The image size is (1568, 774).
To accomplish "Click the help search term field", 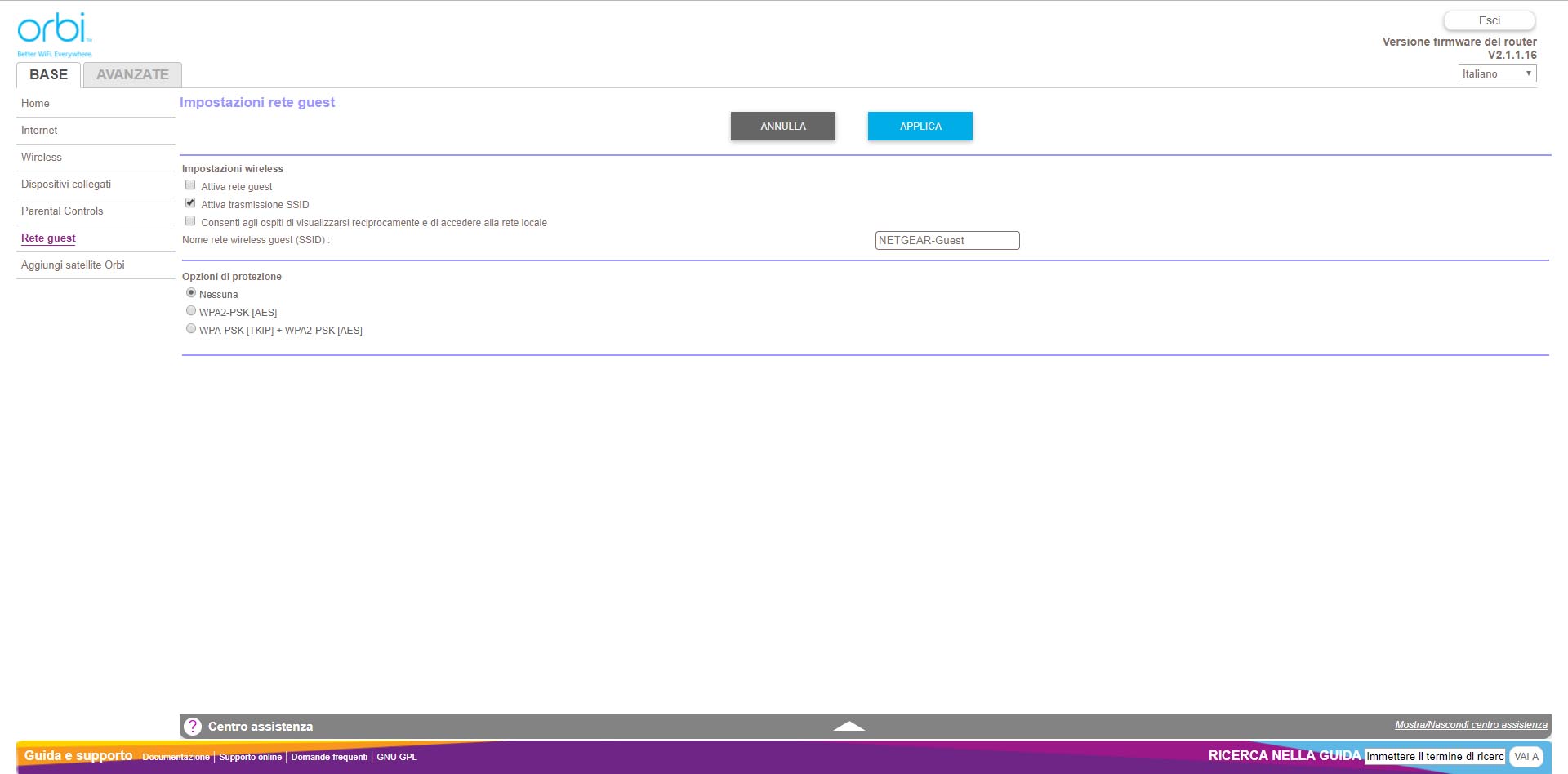I will coord(1434,757).
